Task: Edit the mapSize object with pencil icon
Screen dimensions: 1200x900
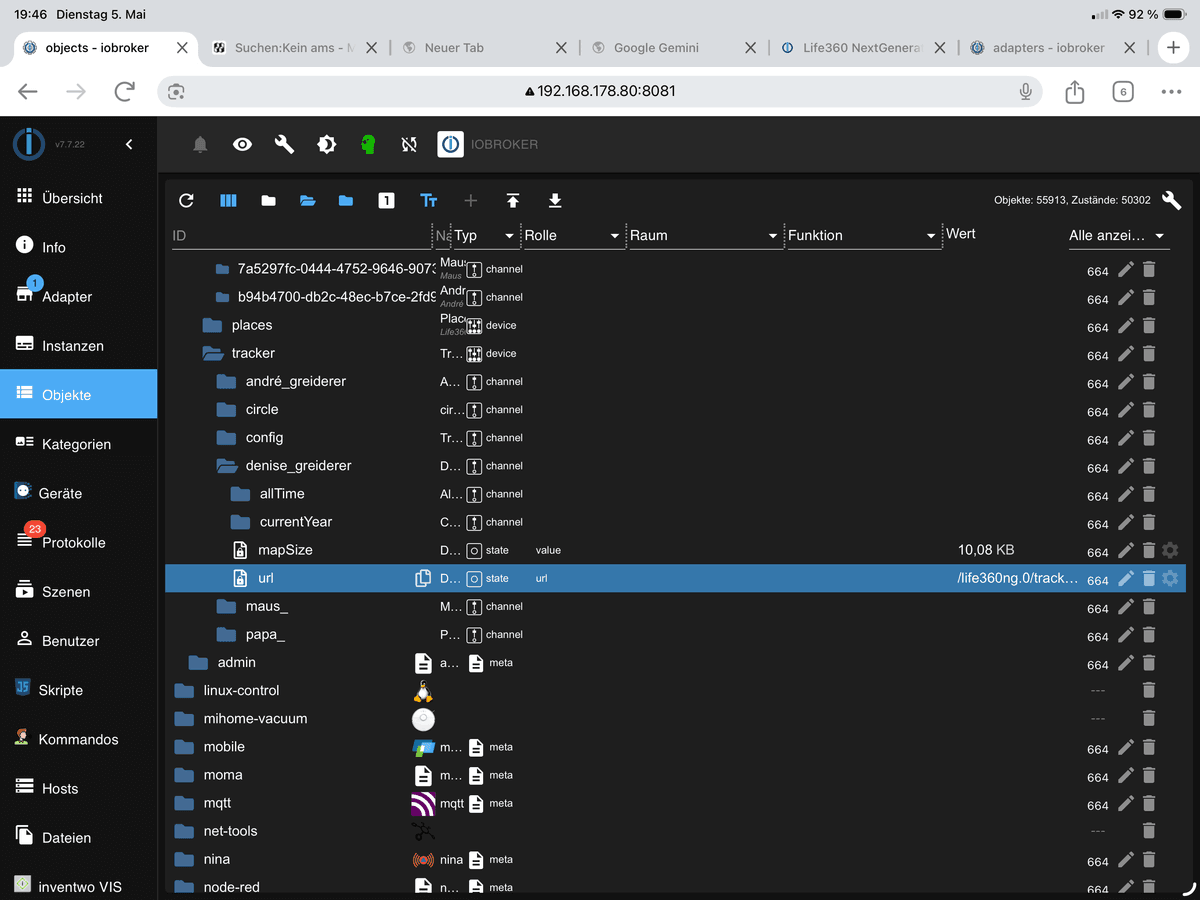Action: (x=1126, y=550)
